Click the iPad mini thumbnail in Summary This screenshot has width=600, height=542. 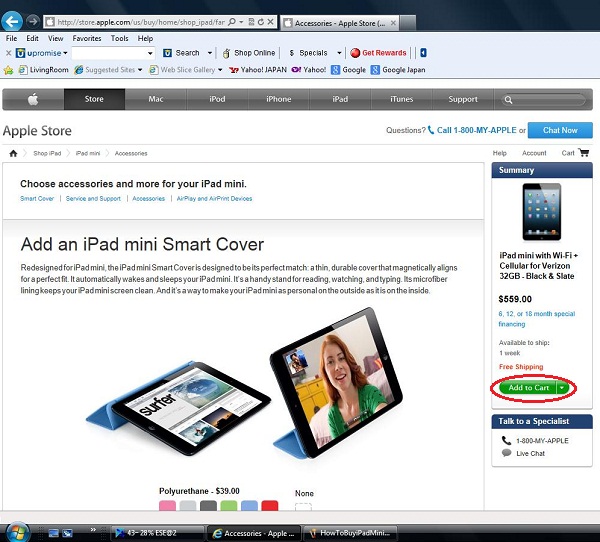[x=541, y=212]
